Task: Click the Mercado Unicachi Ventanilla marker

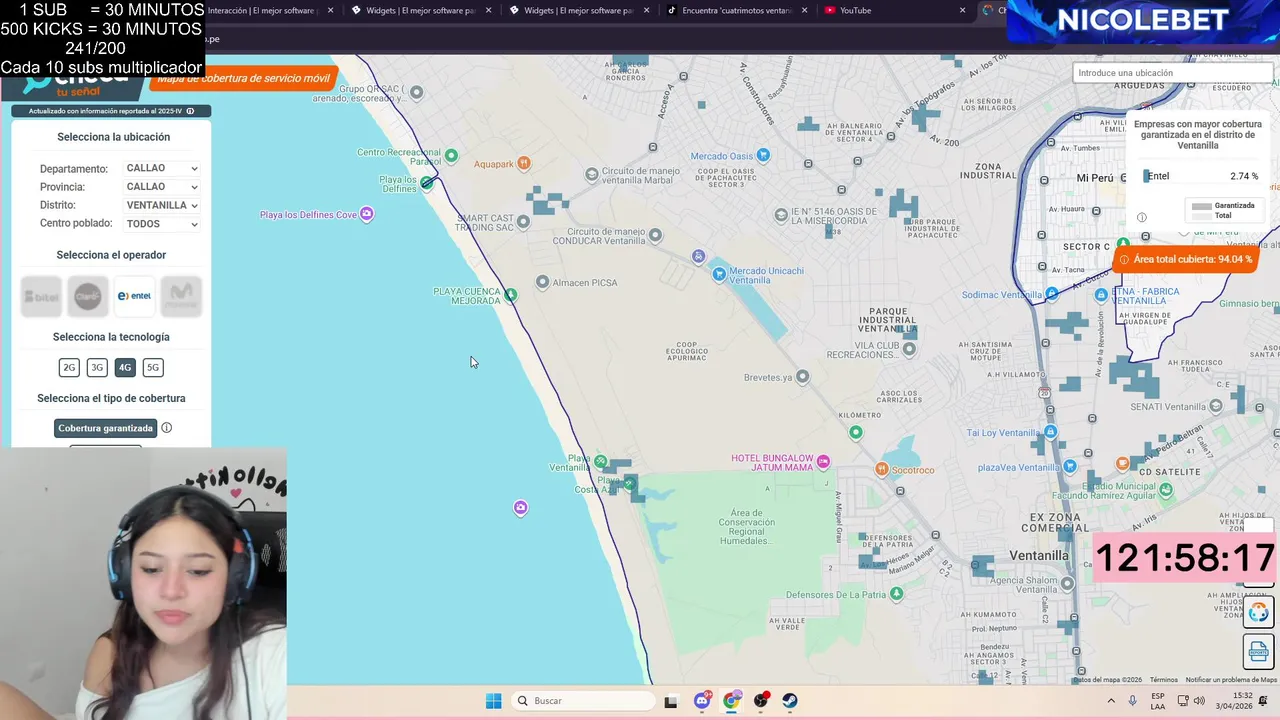Action: 719,274
